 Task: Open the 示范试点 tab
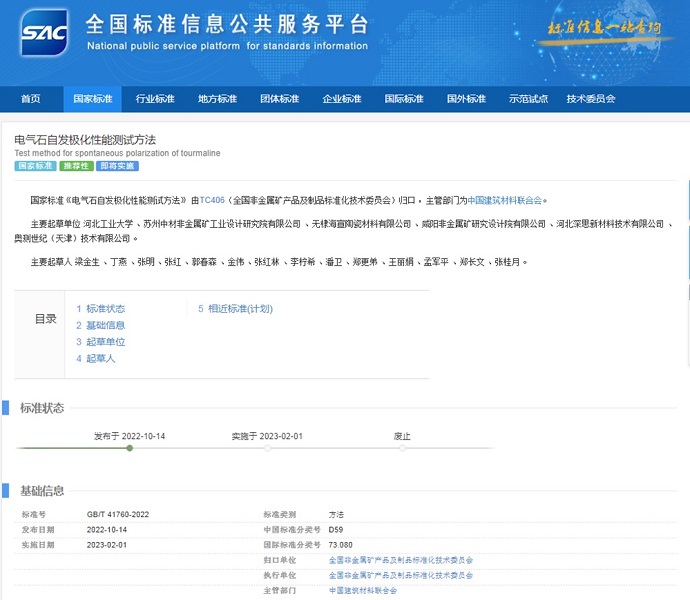(529, 99)
